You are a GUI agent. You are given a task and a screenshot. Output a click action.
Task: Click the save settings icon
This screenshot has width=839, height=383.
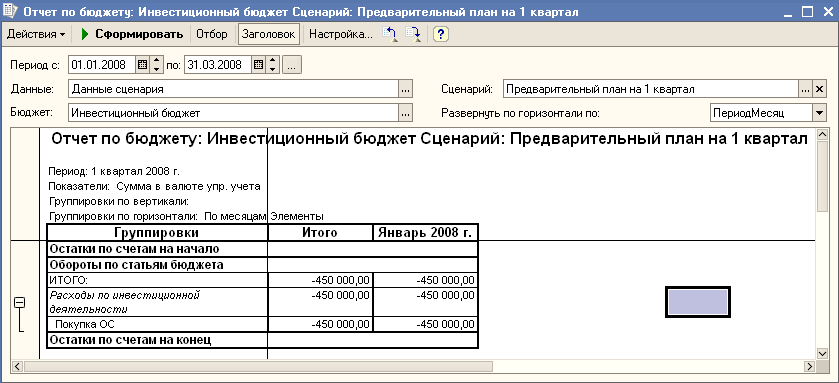point(413,34)
